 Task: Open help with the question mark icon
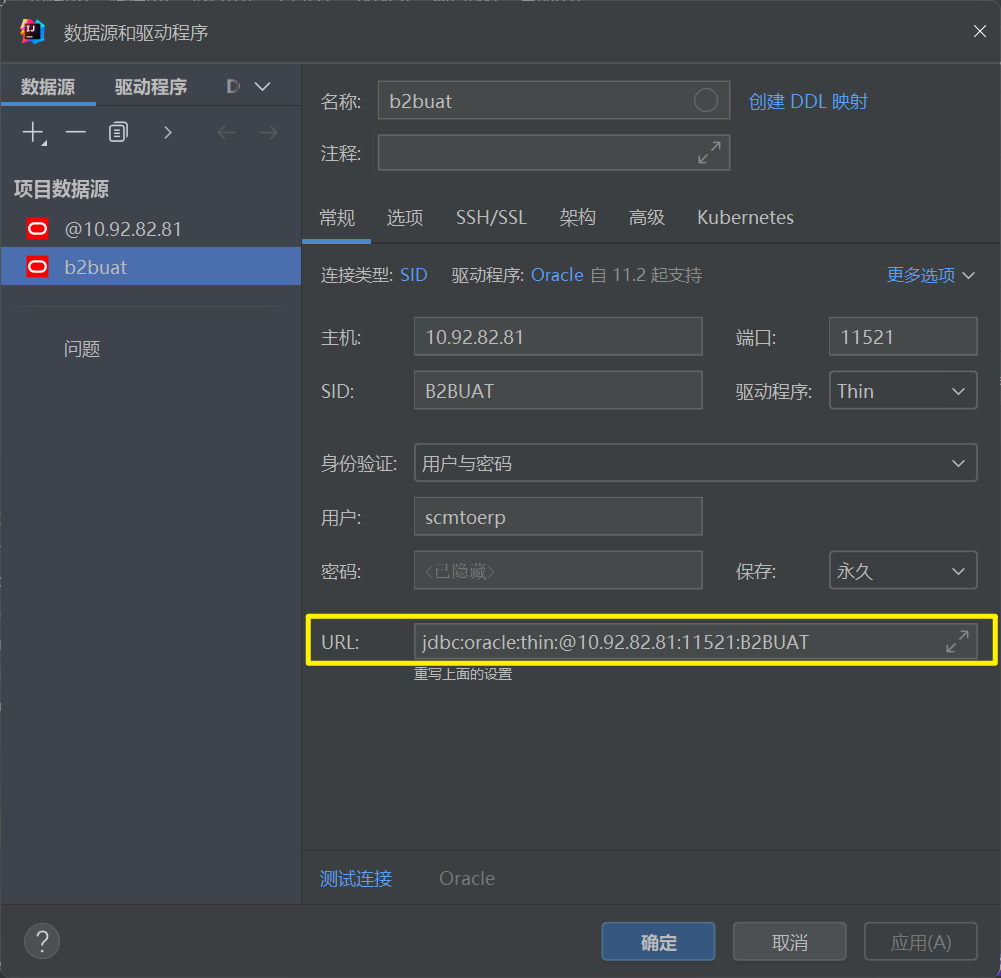[x=42, y=941]
